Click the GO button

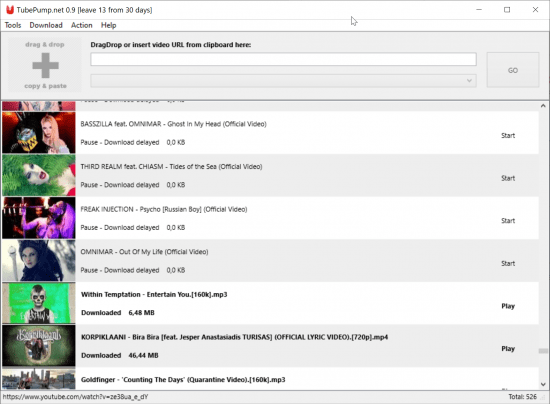point(513,70)
